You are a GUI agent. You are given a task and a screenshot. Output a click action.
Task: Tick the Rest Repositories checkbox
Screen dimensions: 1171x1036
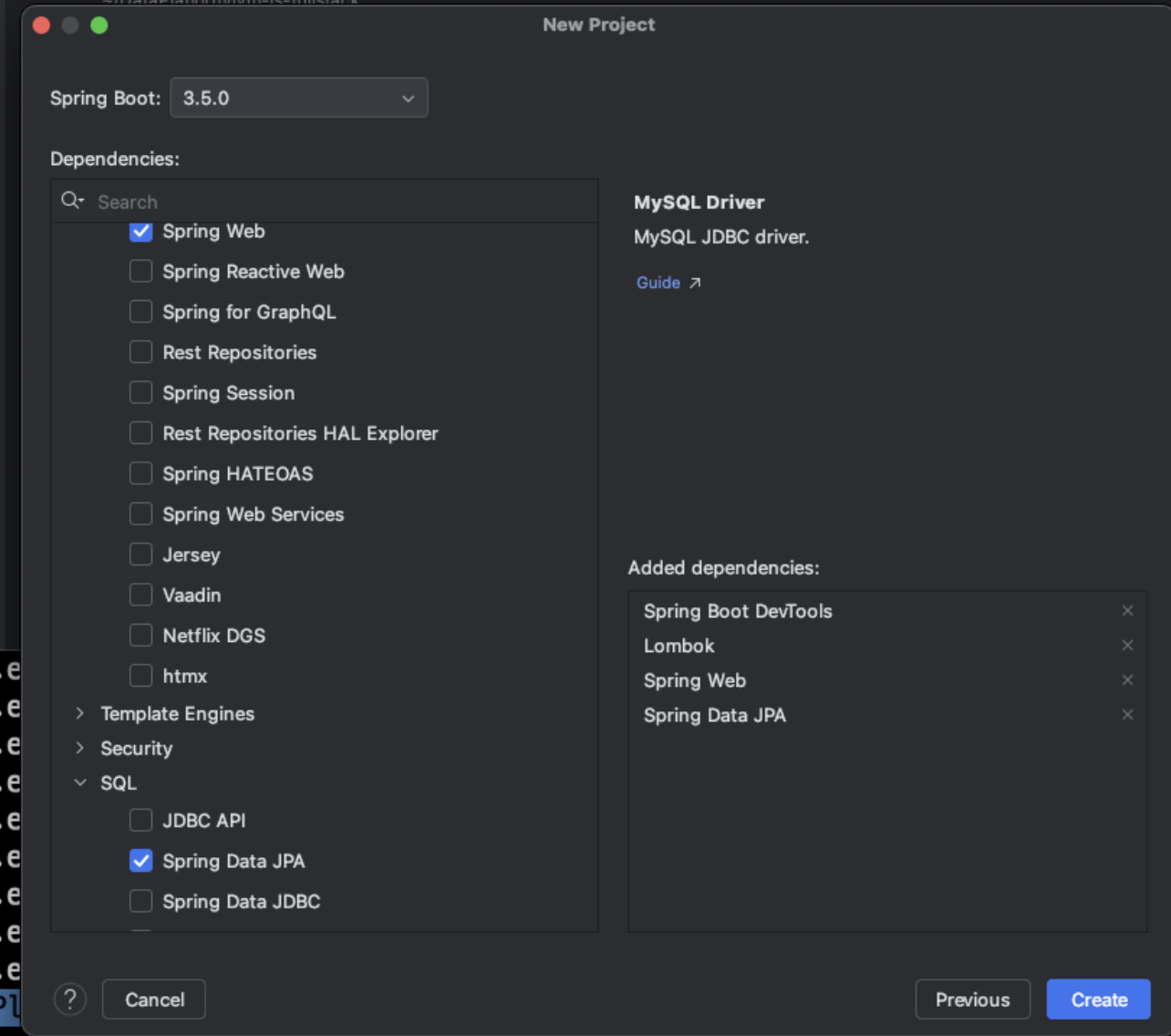(141, 352)
